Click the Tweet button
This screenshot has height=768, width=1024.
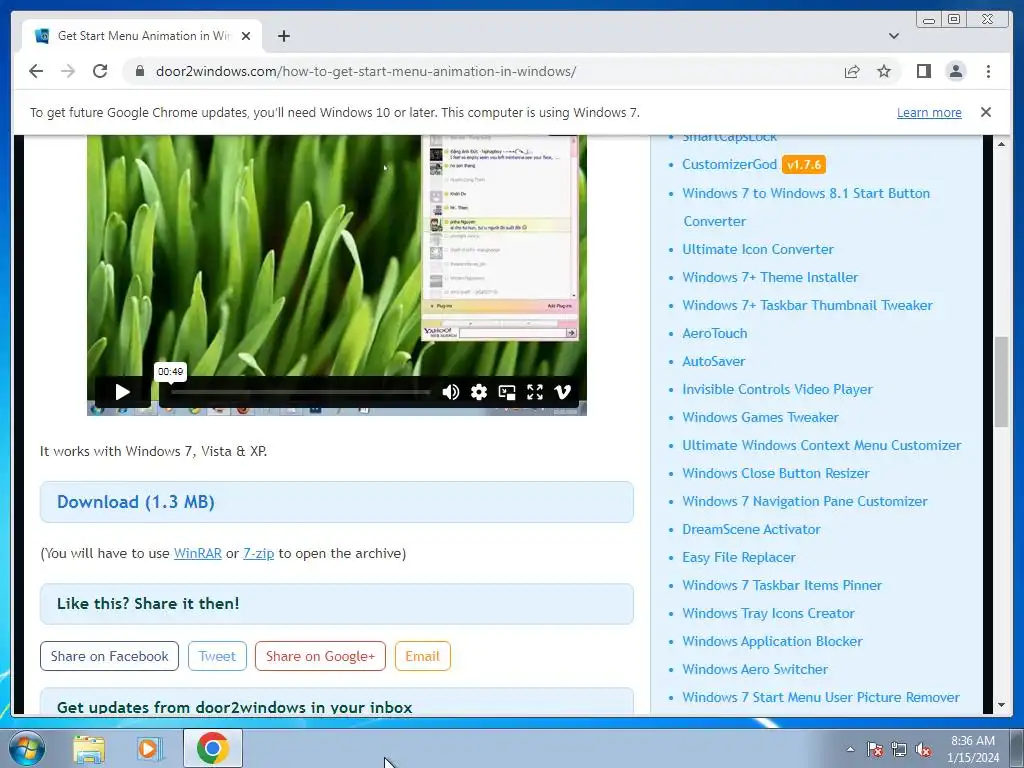click(217, 656)
